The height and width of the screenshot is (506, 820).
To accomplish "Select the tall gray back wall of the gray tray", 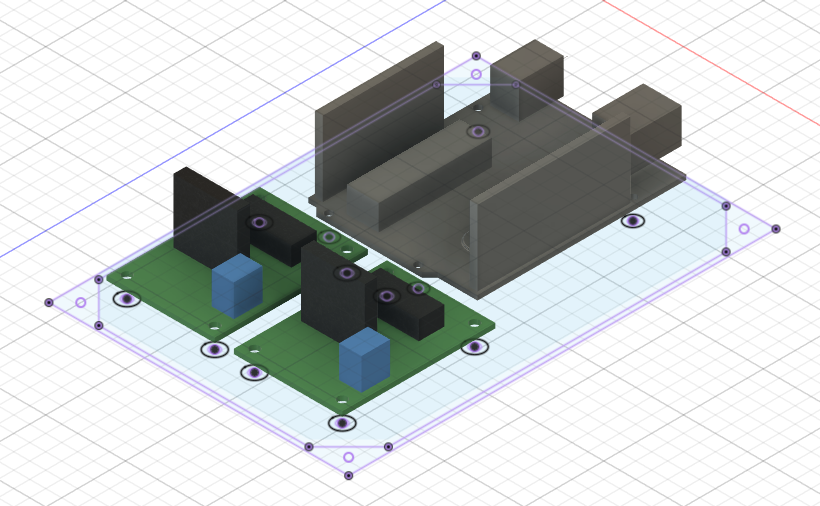I will coord(379,123).
